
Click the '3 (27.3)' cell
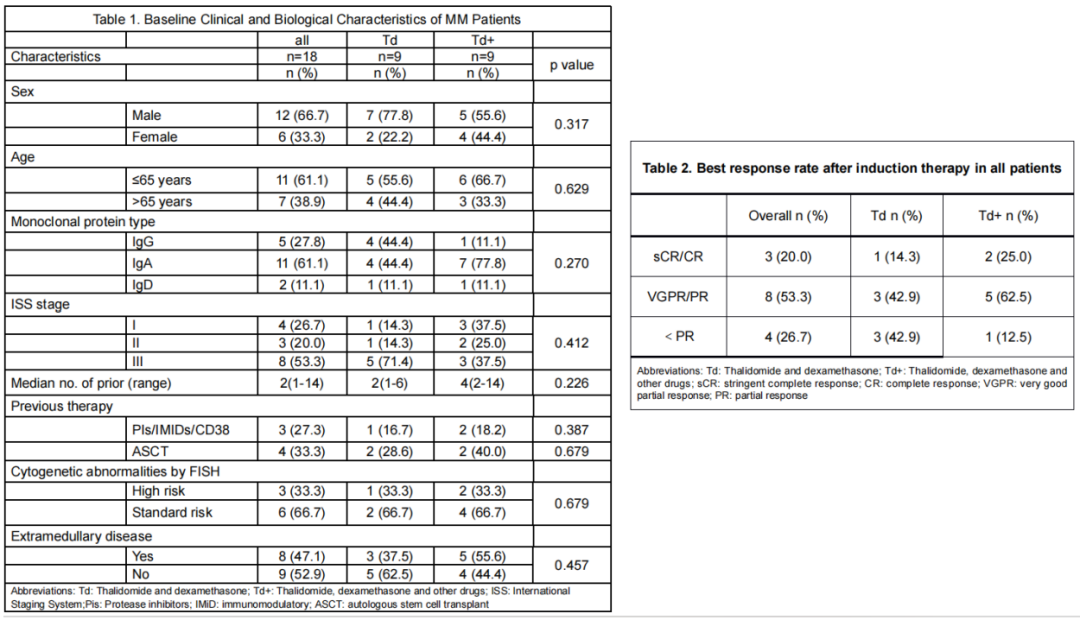click(302, 430)
